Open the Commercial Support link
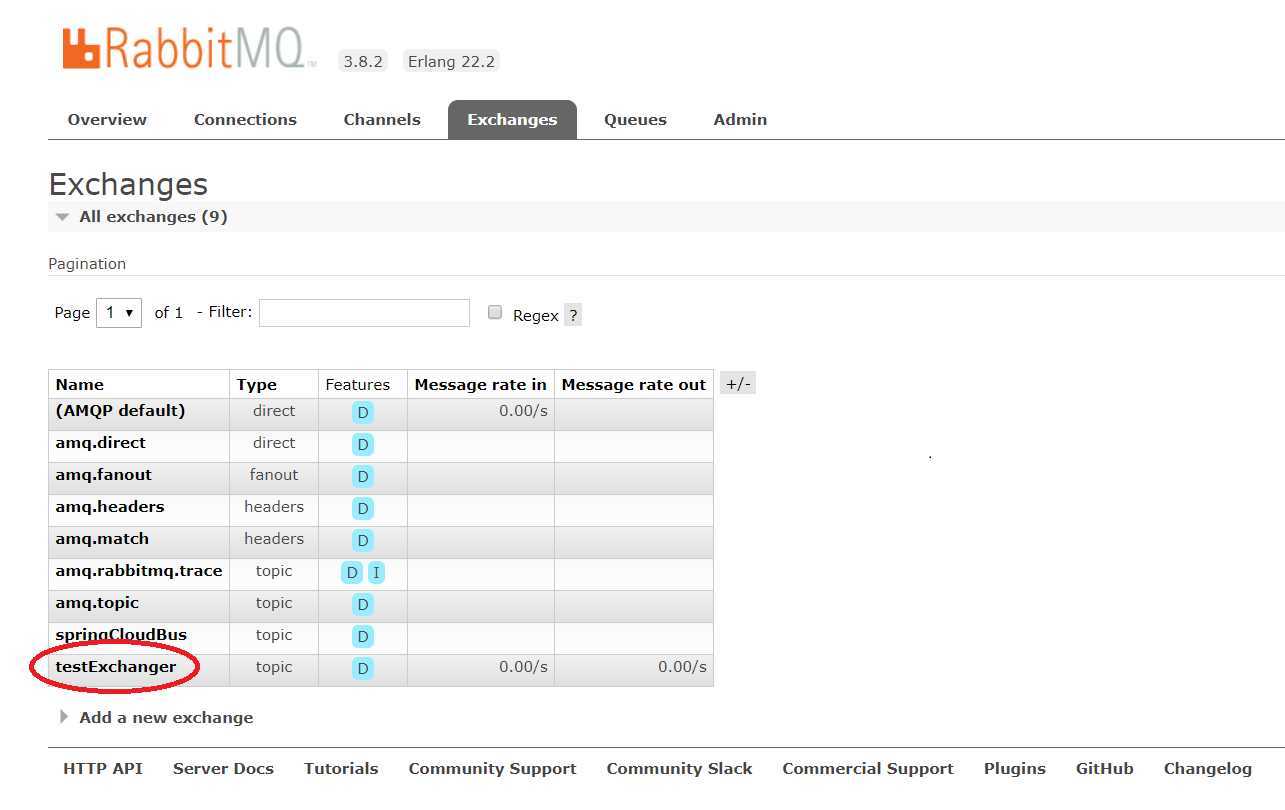1285x810 pixels. click(x=868, y=769)
